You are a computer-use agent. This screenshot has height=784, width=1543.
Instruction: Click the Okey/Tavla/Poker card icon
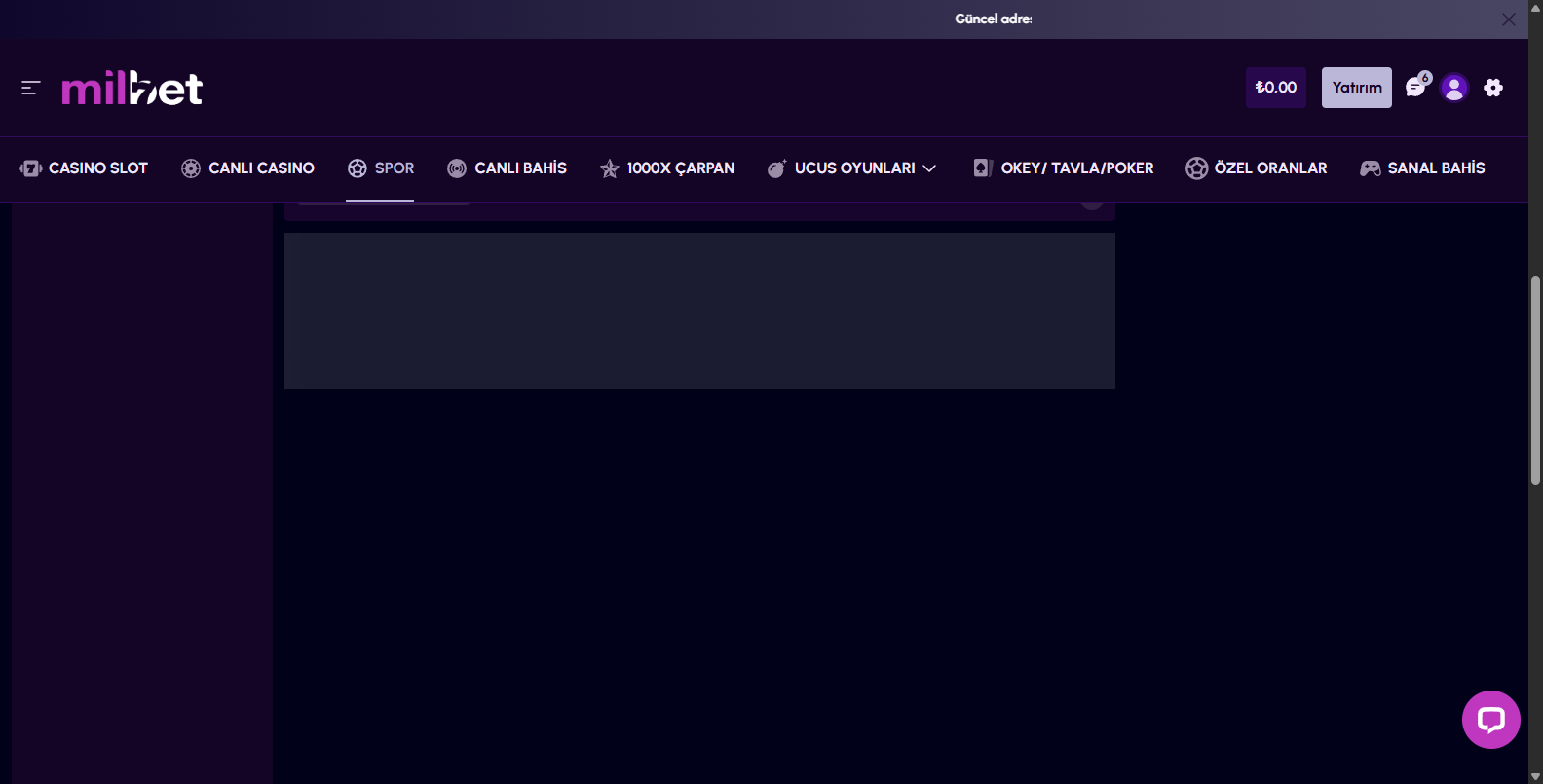coord(983,168)
